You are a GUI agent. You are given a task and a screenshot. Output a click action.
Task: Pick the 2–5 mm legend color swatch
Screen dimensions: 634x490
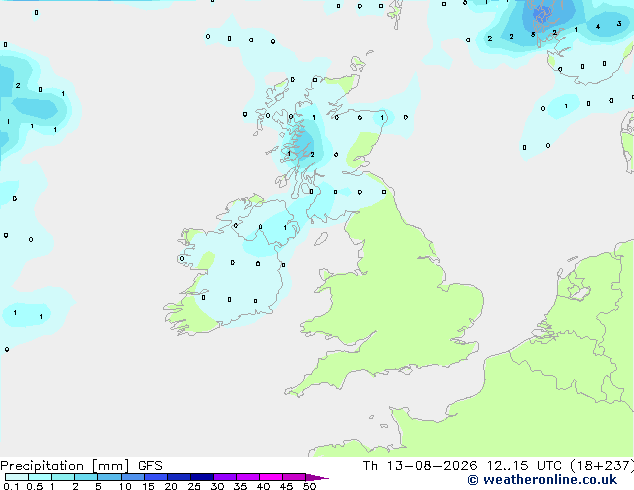coord(86,477)
